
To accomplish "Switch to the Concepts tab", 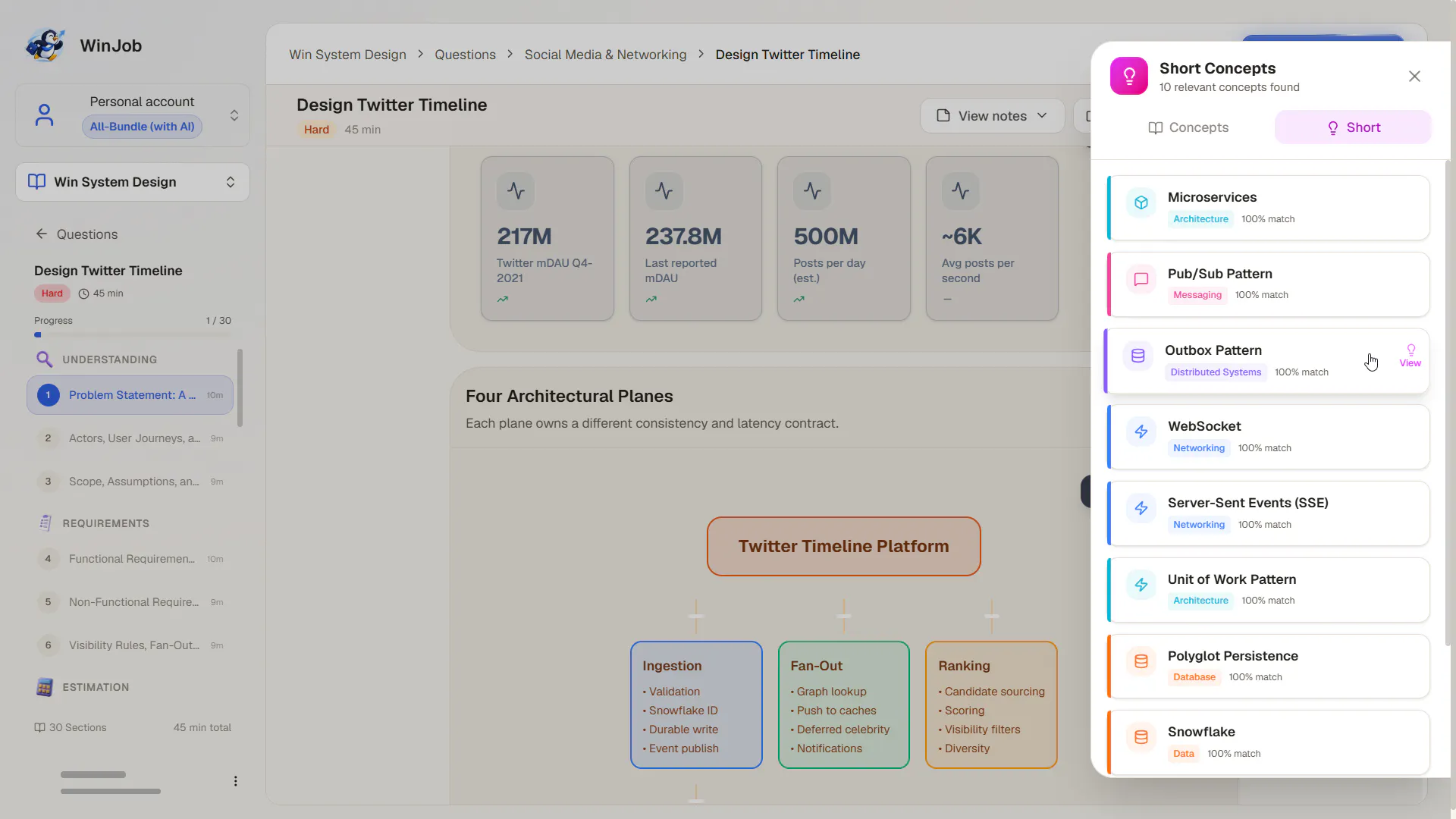I will pos(1188,127).
